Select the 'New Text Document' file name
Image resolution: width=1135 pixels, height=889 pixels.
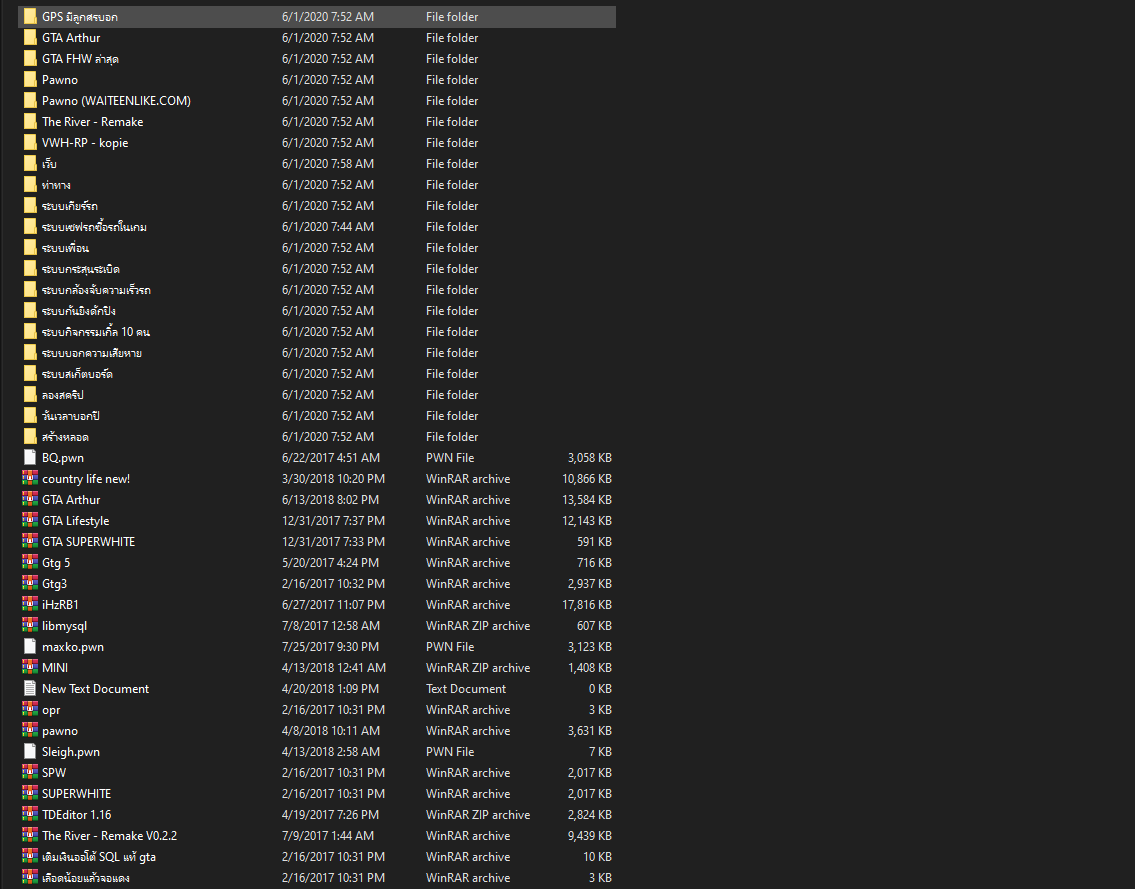[96, 688]
